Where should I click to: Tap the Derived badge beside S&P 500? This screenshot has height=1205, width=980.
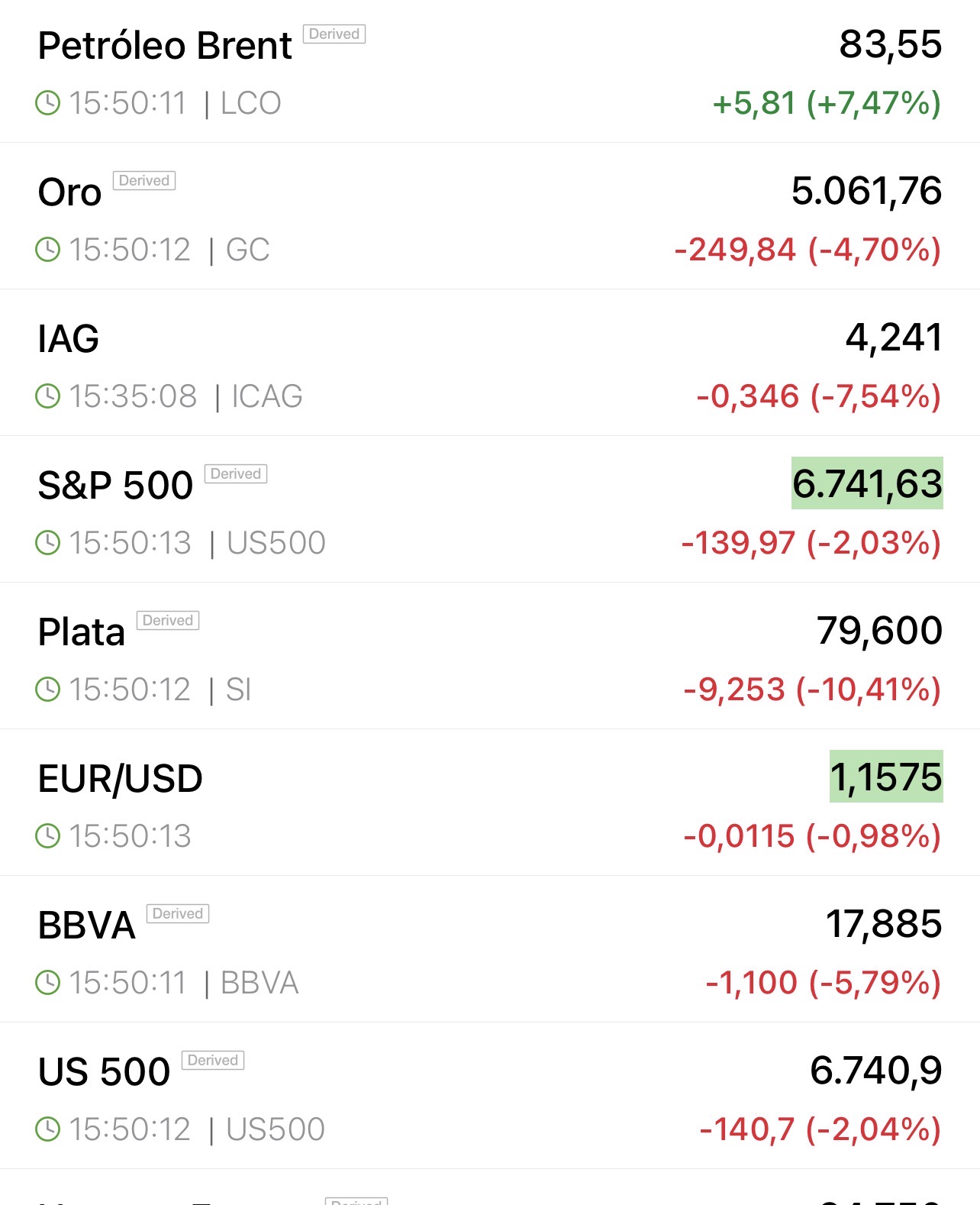236,474
